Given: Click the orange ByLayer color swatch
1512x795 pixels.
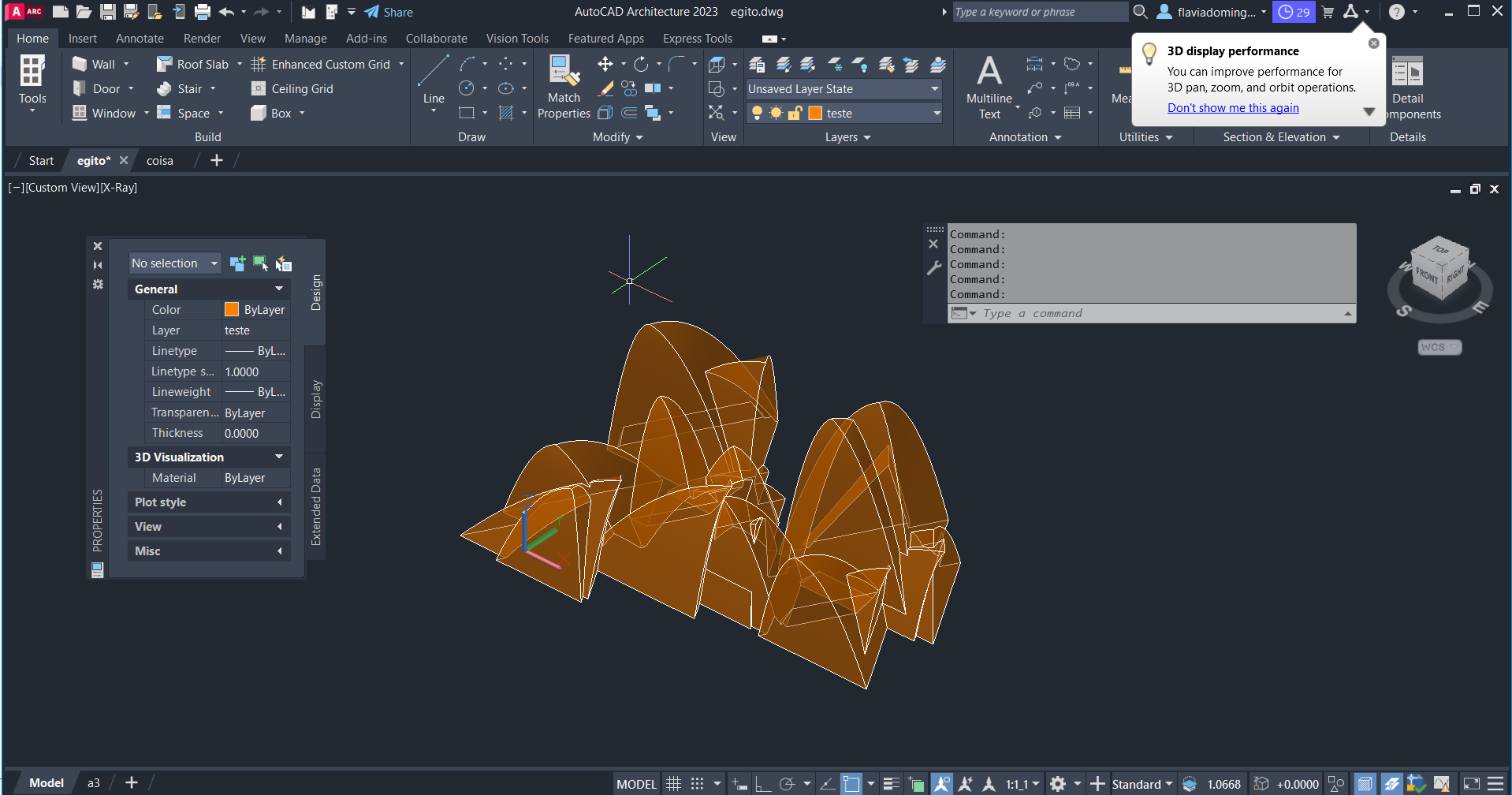Looking at the screenshot, I should (232, 310).
